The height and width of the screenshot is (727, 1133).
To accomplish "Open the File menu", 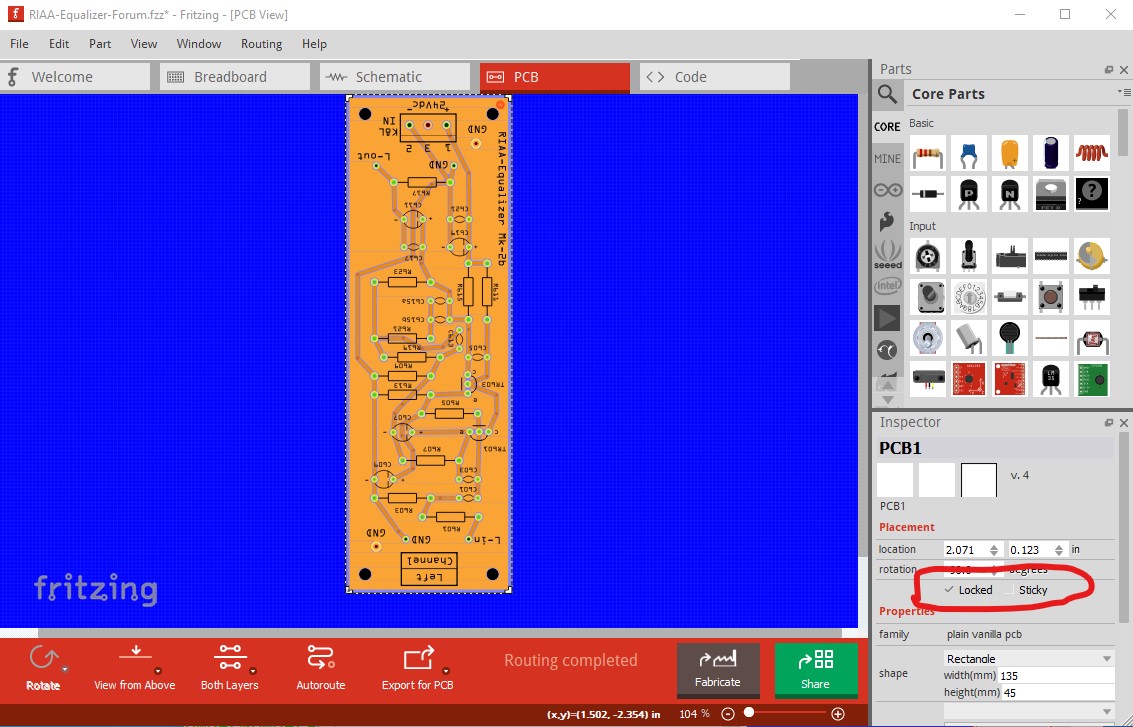I will 20,43.
